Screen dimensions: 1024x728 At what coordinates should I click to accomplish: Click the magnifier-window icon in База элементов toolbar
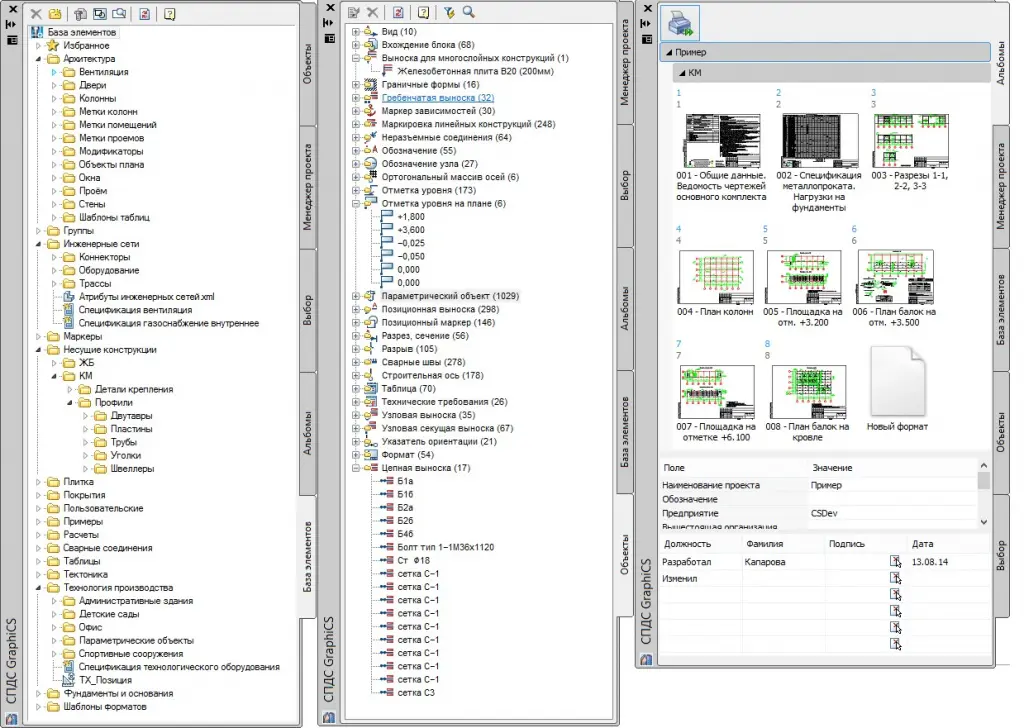click(120, 14)
